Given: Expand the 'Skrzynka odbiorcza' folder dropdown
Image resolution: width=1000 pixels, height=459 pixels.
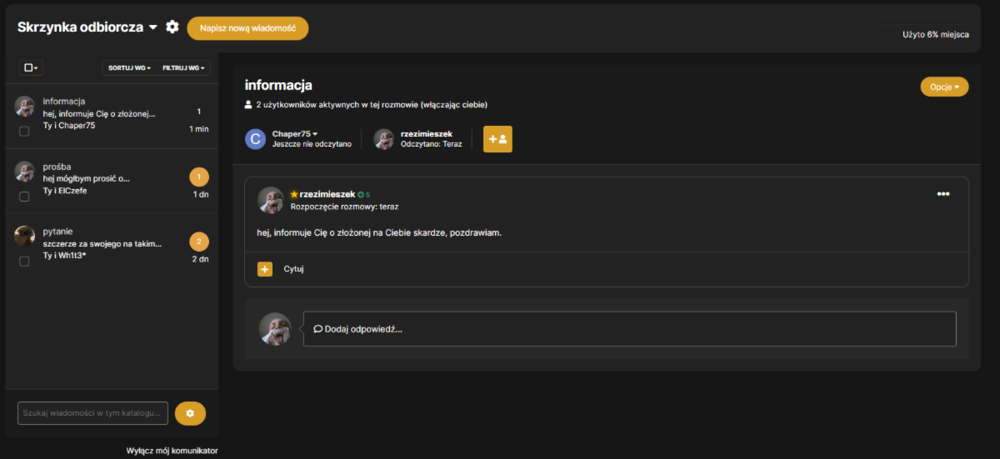Looking at the screenshot, I should coord(87,27).
